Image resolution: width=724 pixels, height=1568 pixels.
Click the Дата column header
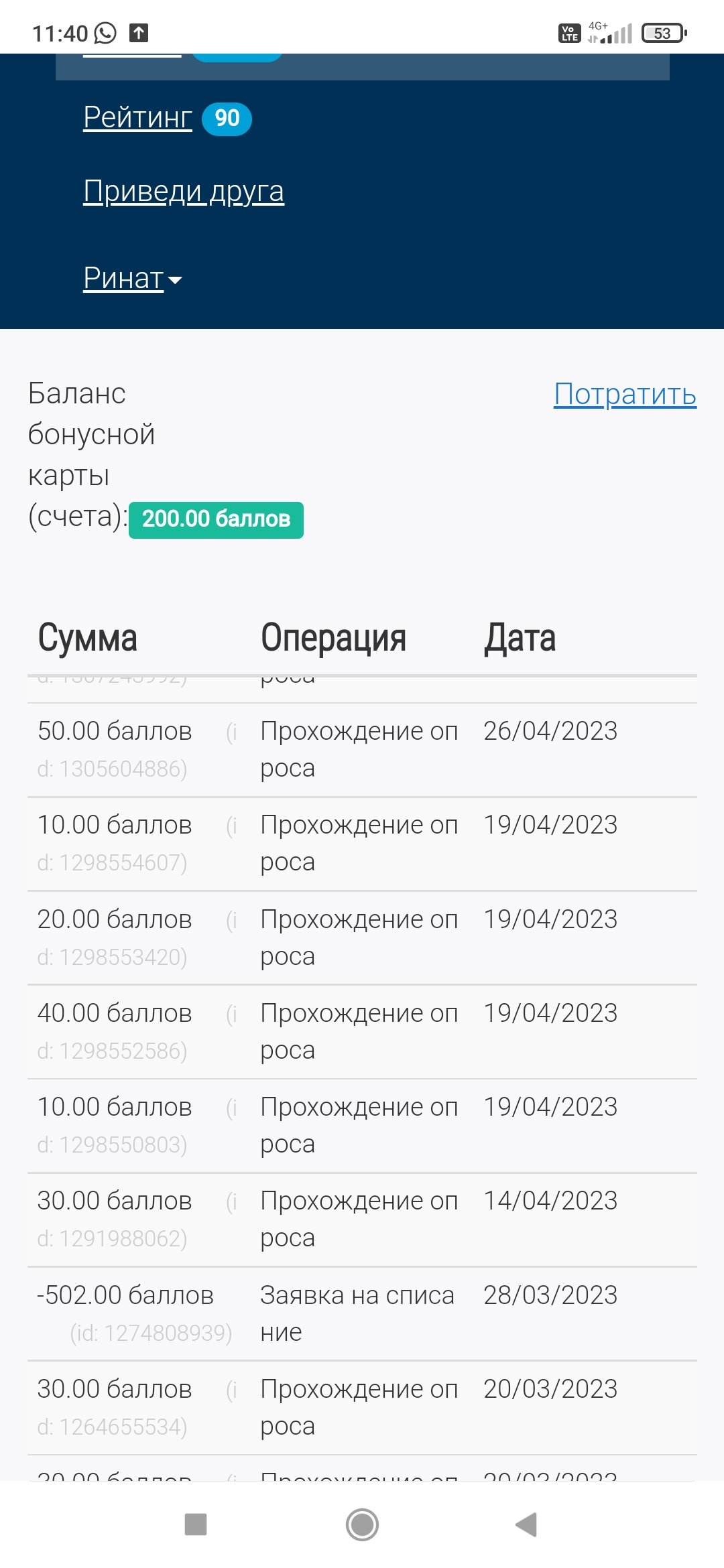520,637
